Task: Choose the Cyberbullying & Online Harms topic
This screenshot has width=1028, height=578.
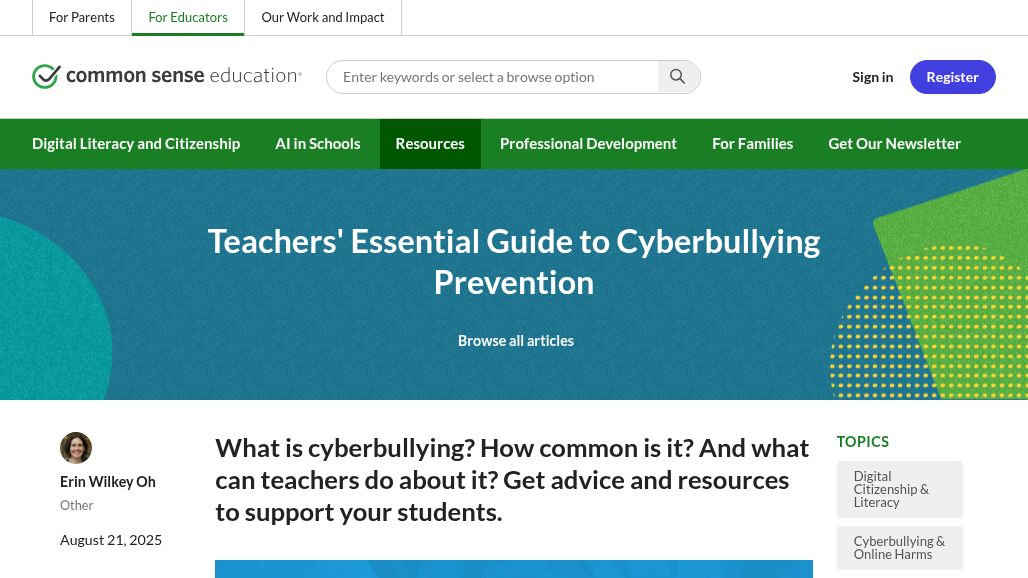Action: click(x=899, y=548)
